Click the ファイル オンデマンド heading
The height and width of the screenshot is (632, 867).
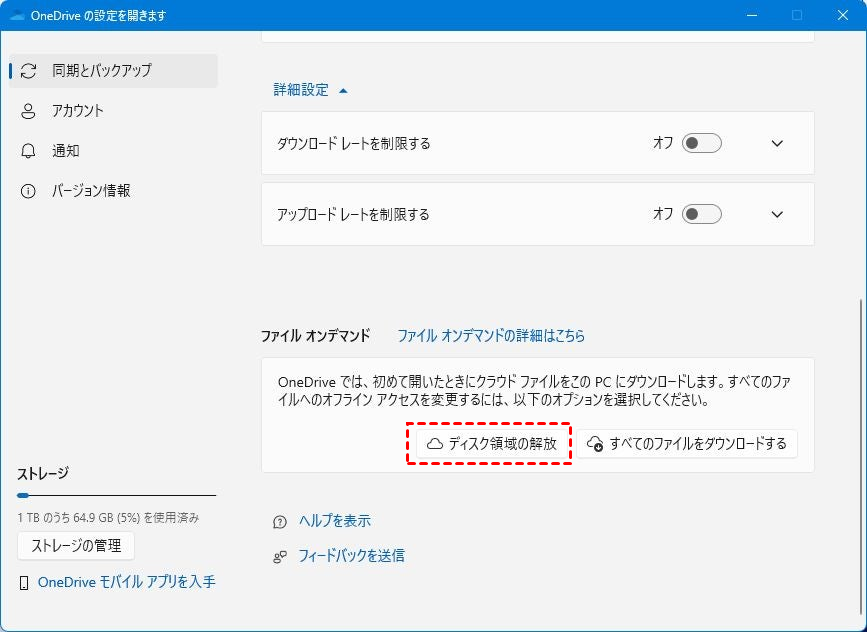315,336
